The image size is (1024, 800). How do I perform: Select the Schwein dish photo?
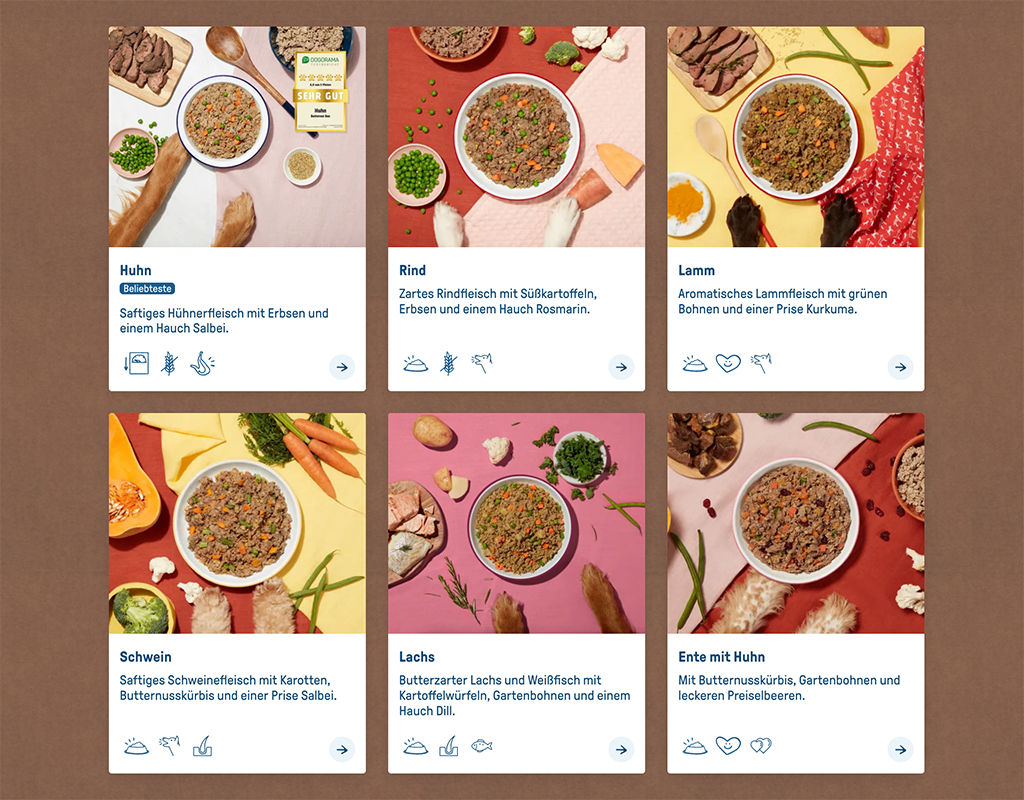tap(237, 523)
